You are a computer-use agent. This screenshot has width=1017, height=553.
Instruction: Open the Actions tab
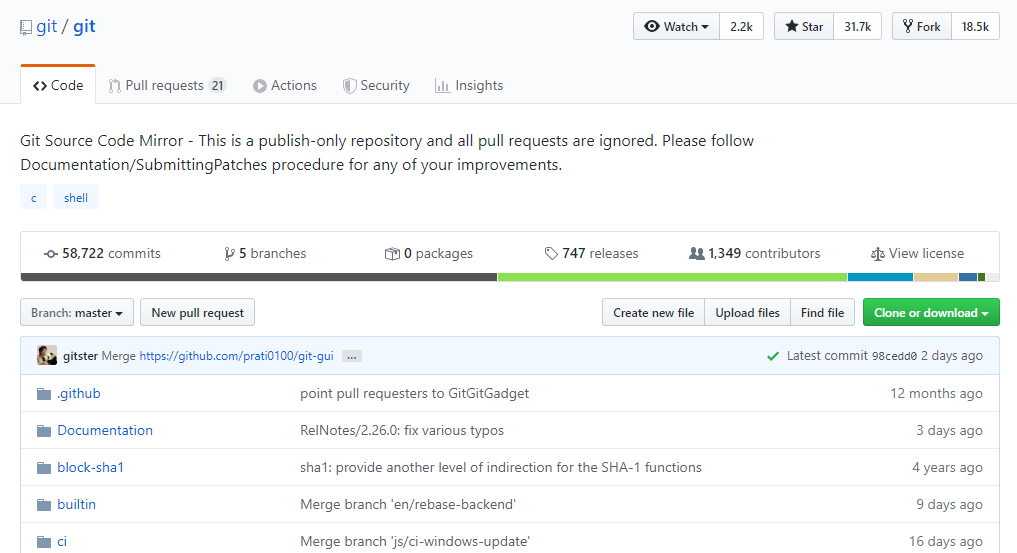(x=285, y=86)
